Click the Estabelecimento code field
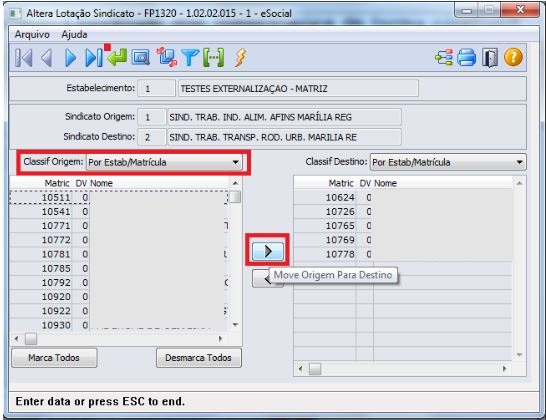The image size is (546, 420). [156, 88]
